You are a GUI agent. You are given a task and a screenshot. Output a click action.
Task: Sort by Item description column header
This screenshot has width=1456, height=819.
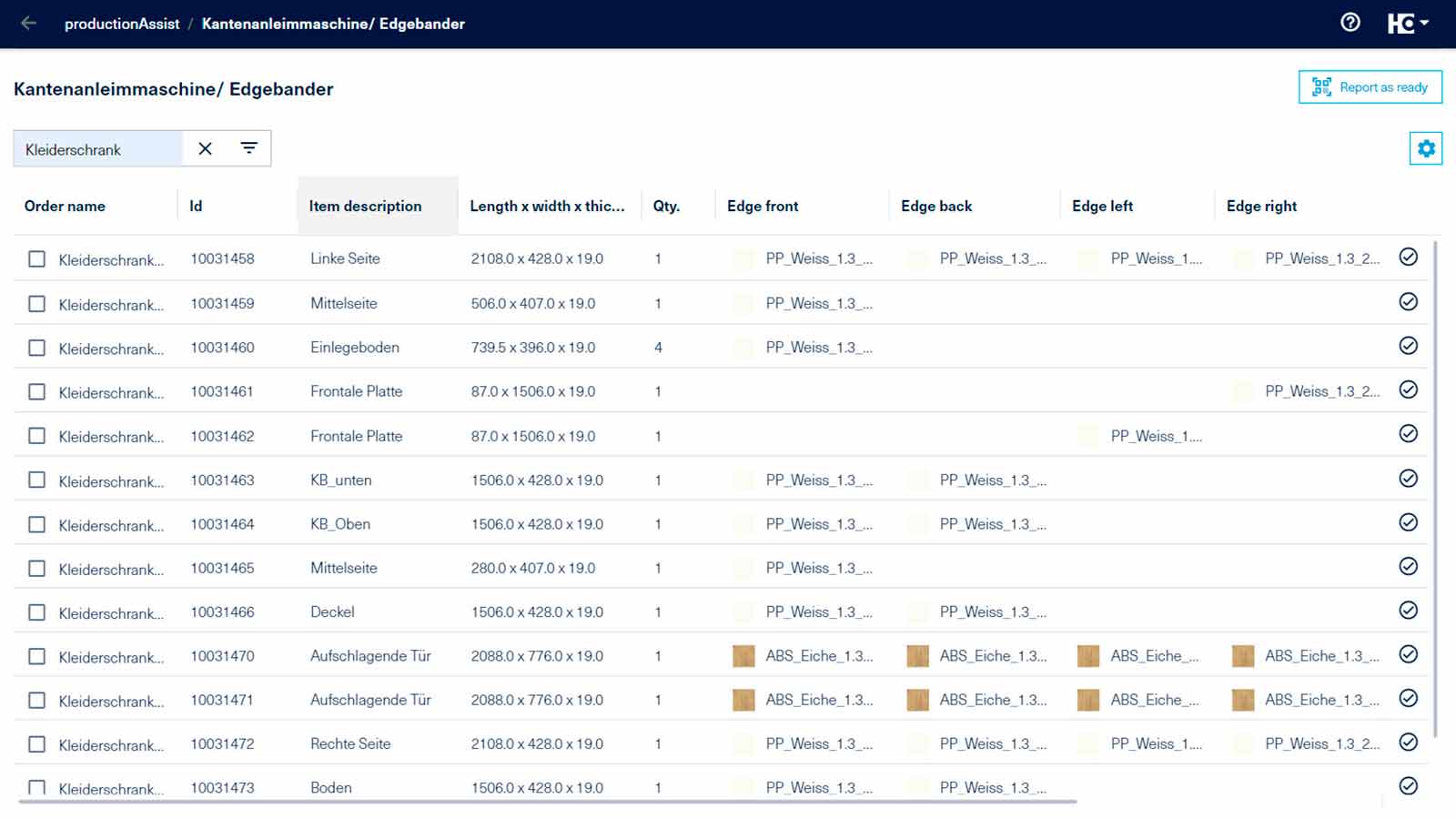tap(365, 207)
